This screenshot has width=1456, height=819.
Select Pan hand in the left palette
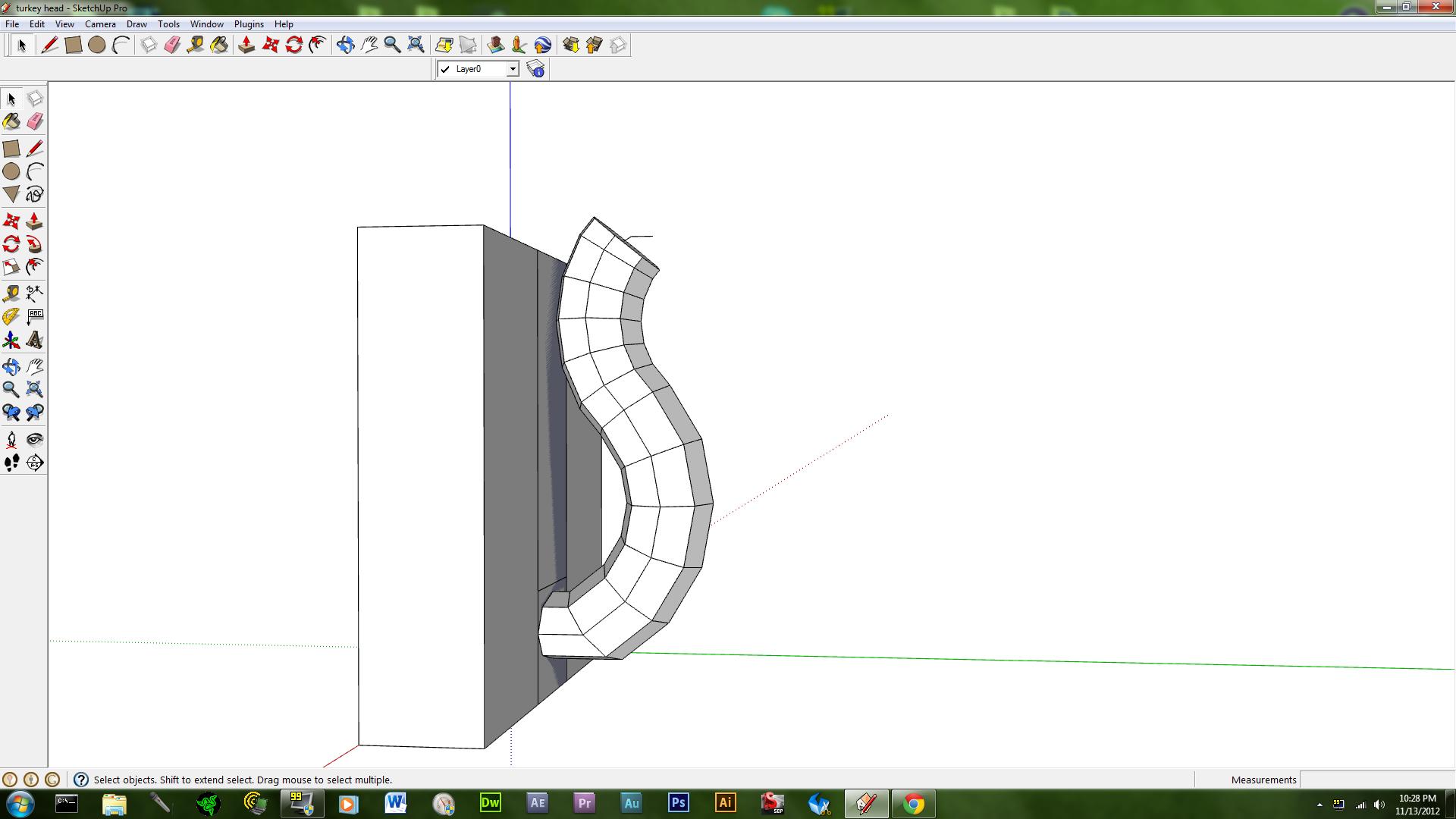35,367
